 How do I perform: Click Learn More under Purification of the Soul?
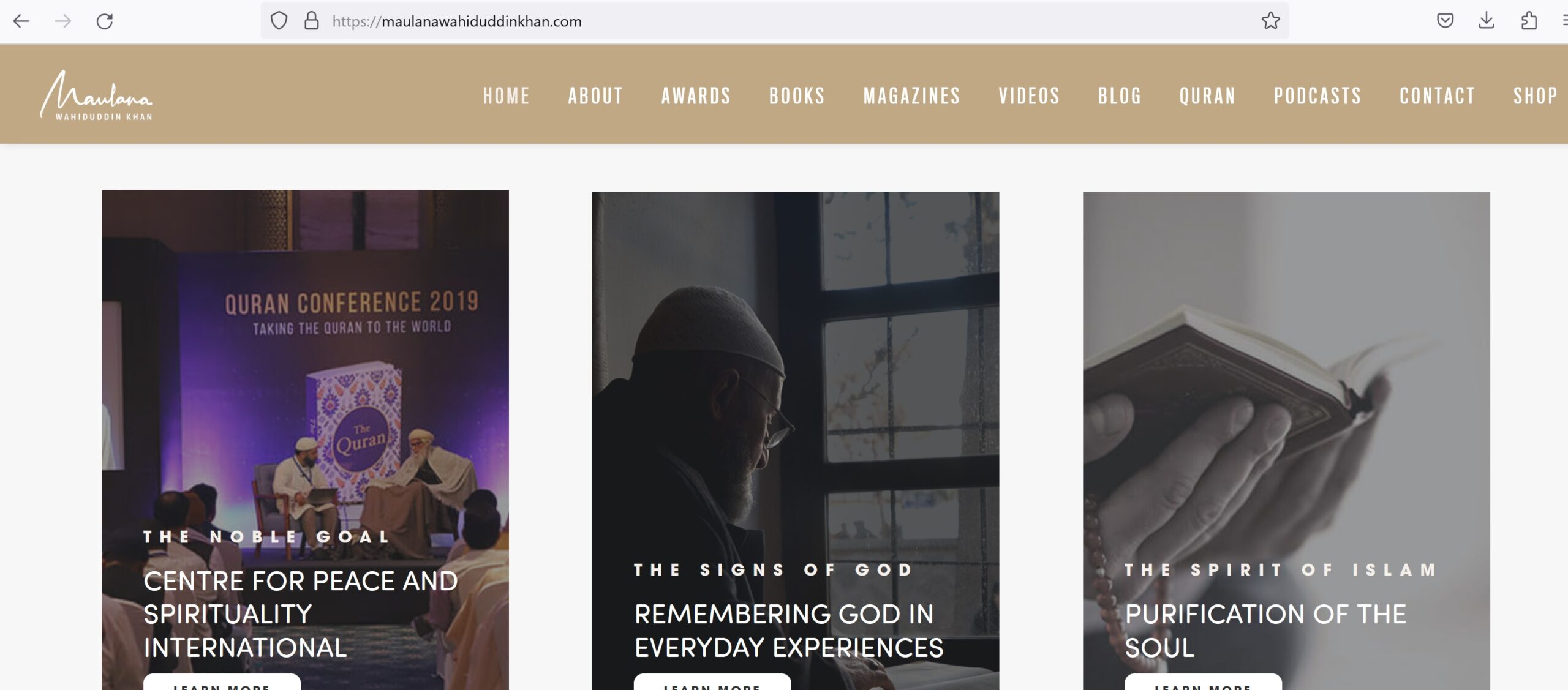1203,683
